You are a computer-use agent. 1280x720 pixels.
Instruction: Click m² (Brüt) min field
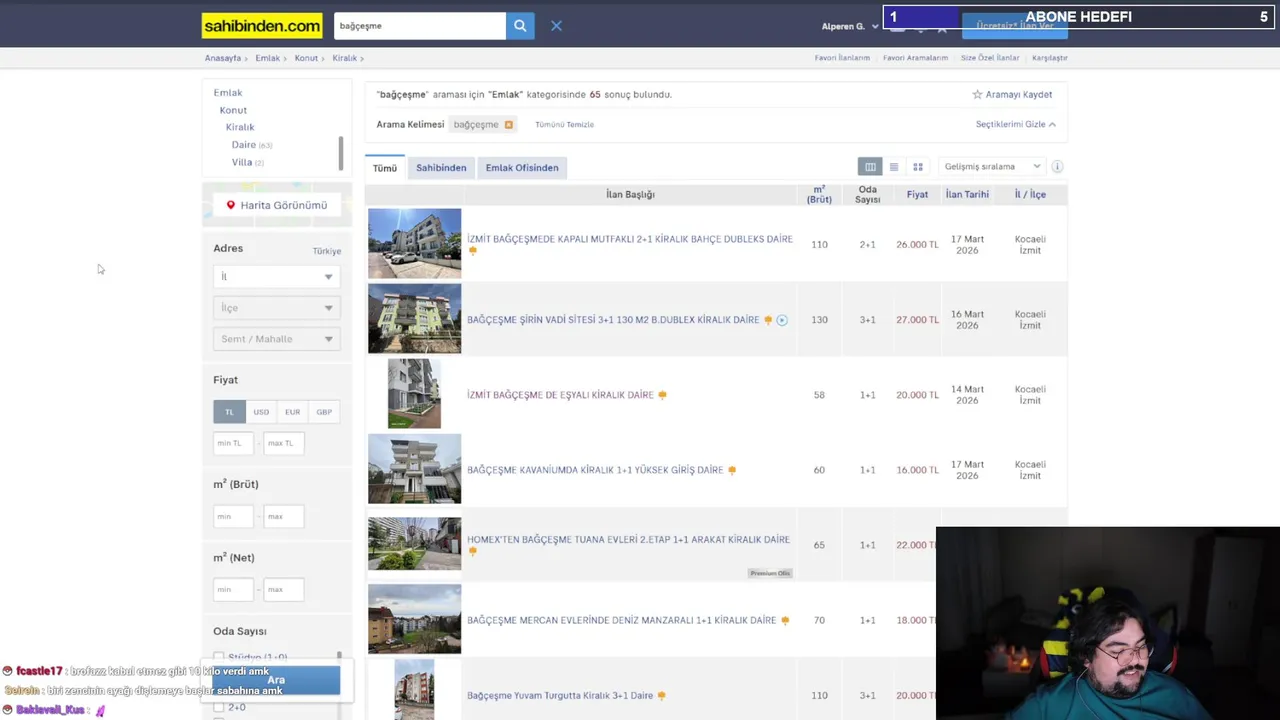233,516
